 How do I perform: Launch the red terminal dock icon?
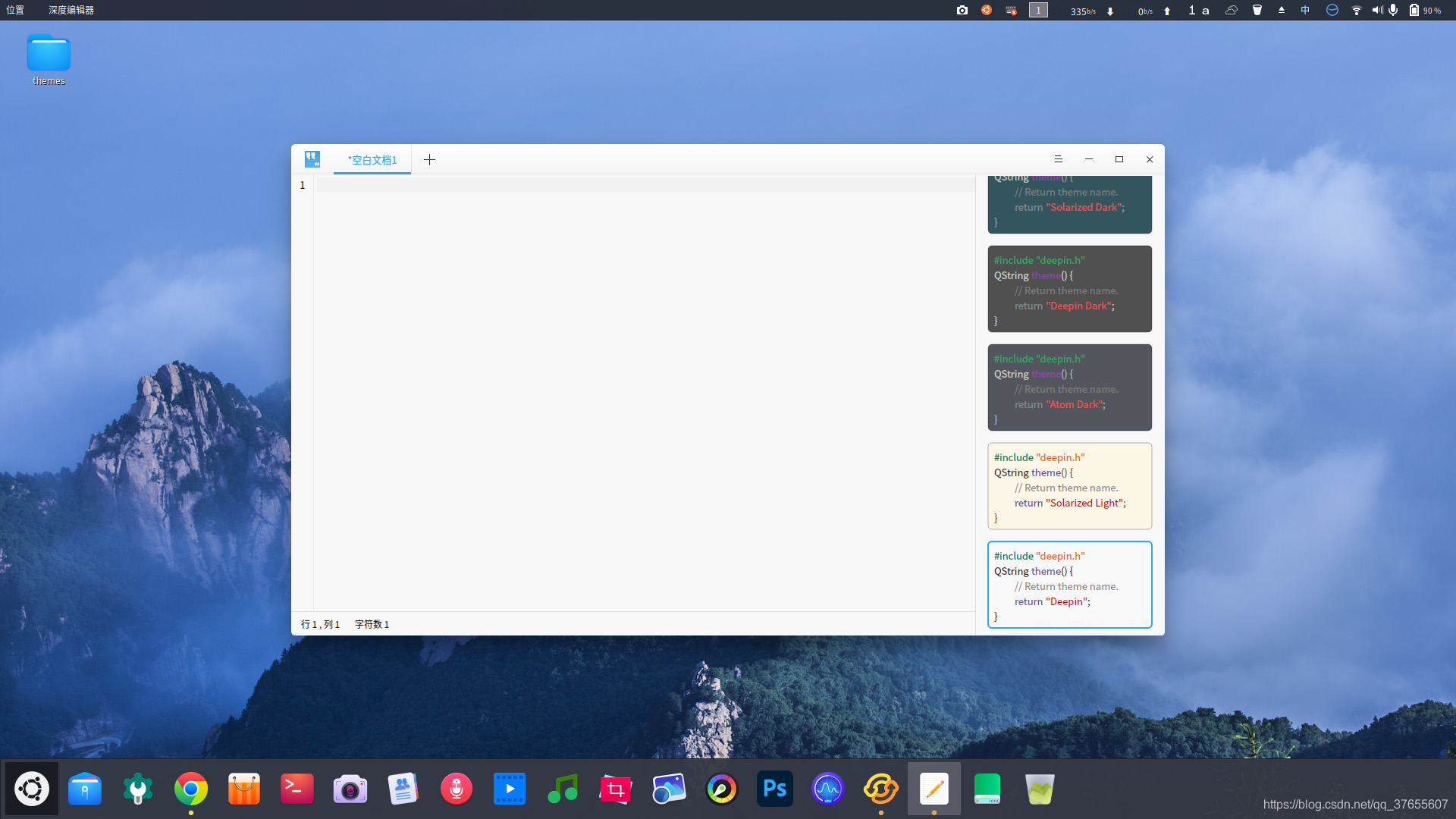click(297, 789)
